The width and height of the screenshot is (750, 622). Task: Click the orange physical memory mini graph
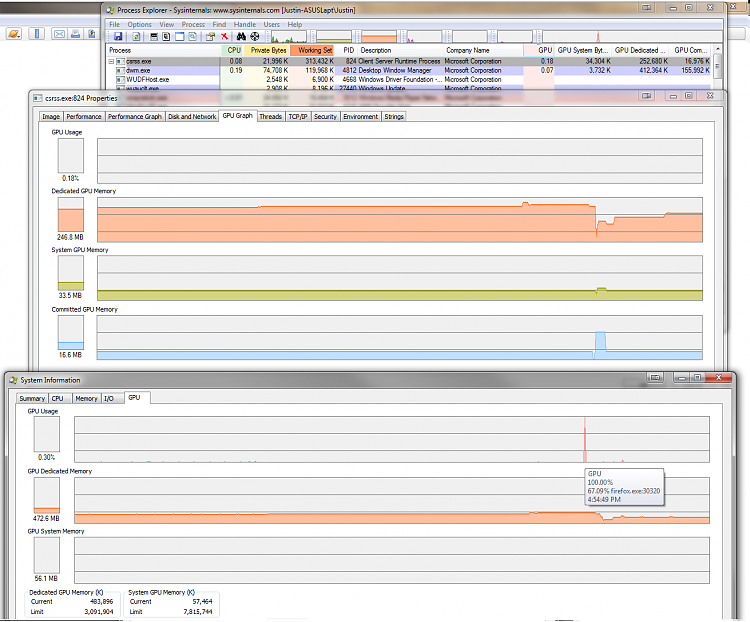379,36
